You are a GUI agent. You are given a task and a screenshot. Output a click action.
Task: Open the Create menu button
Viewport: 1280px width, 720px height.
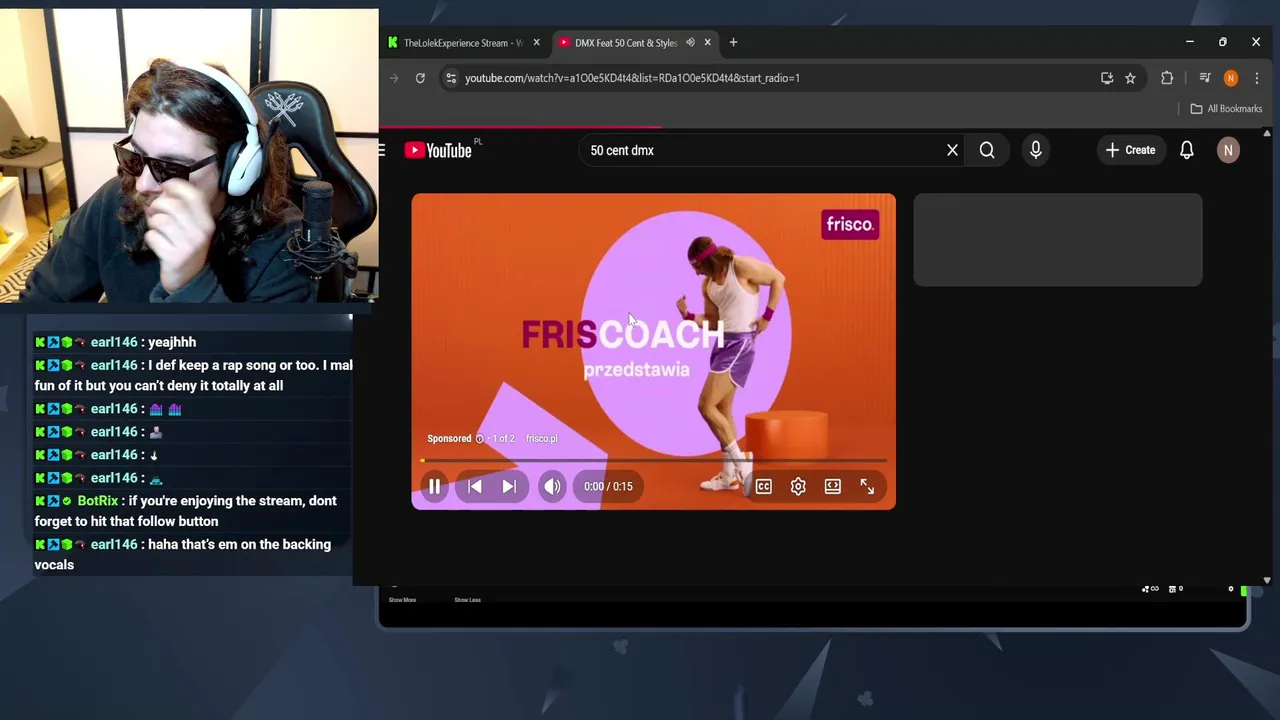(x=1131, y=150)
